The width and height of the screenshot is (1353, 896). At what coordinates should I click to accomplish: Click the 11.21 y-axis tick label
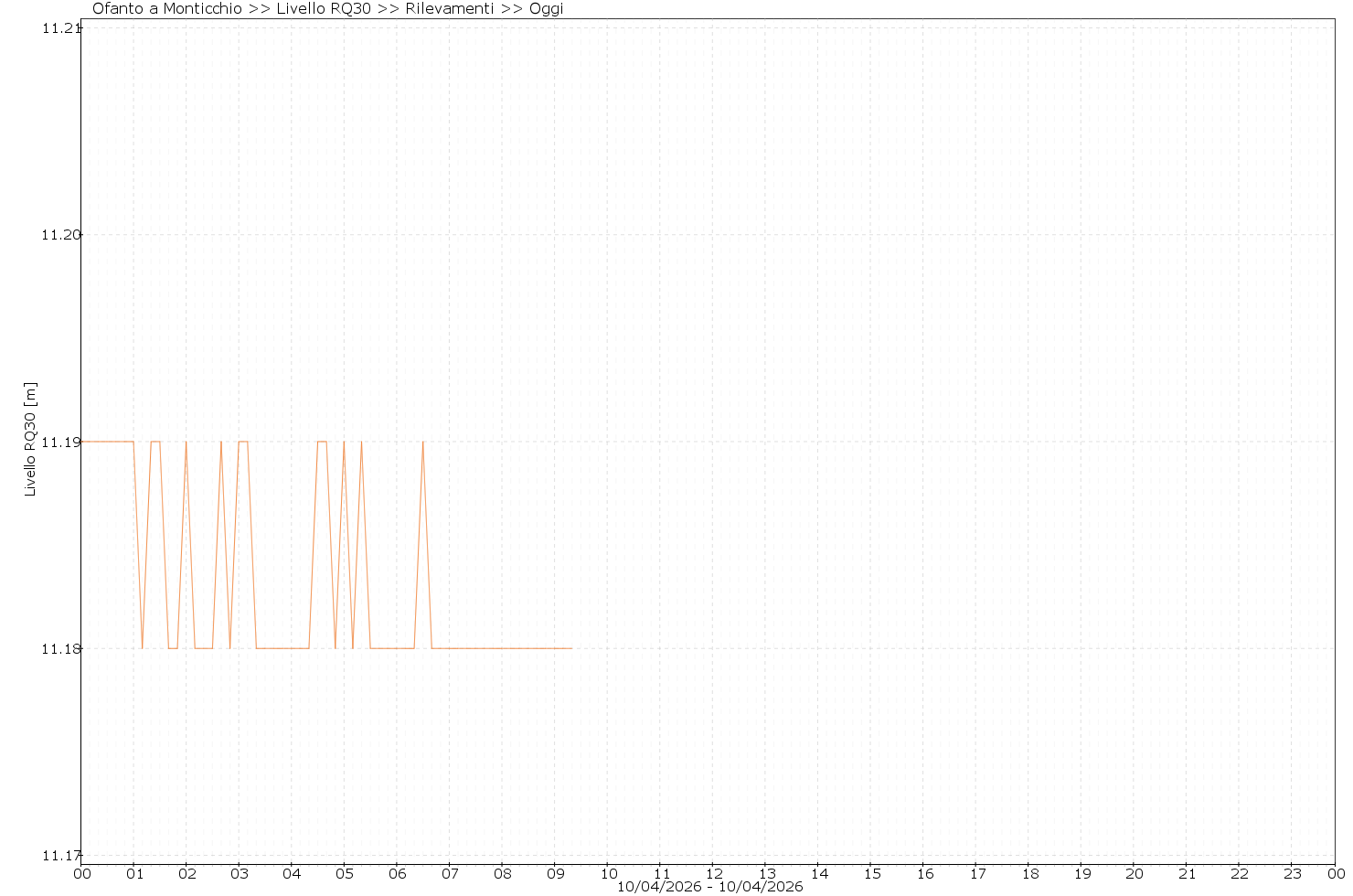[60, 28]
